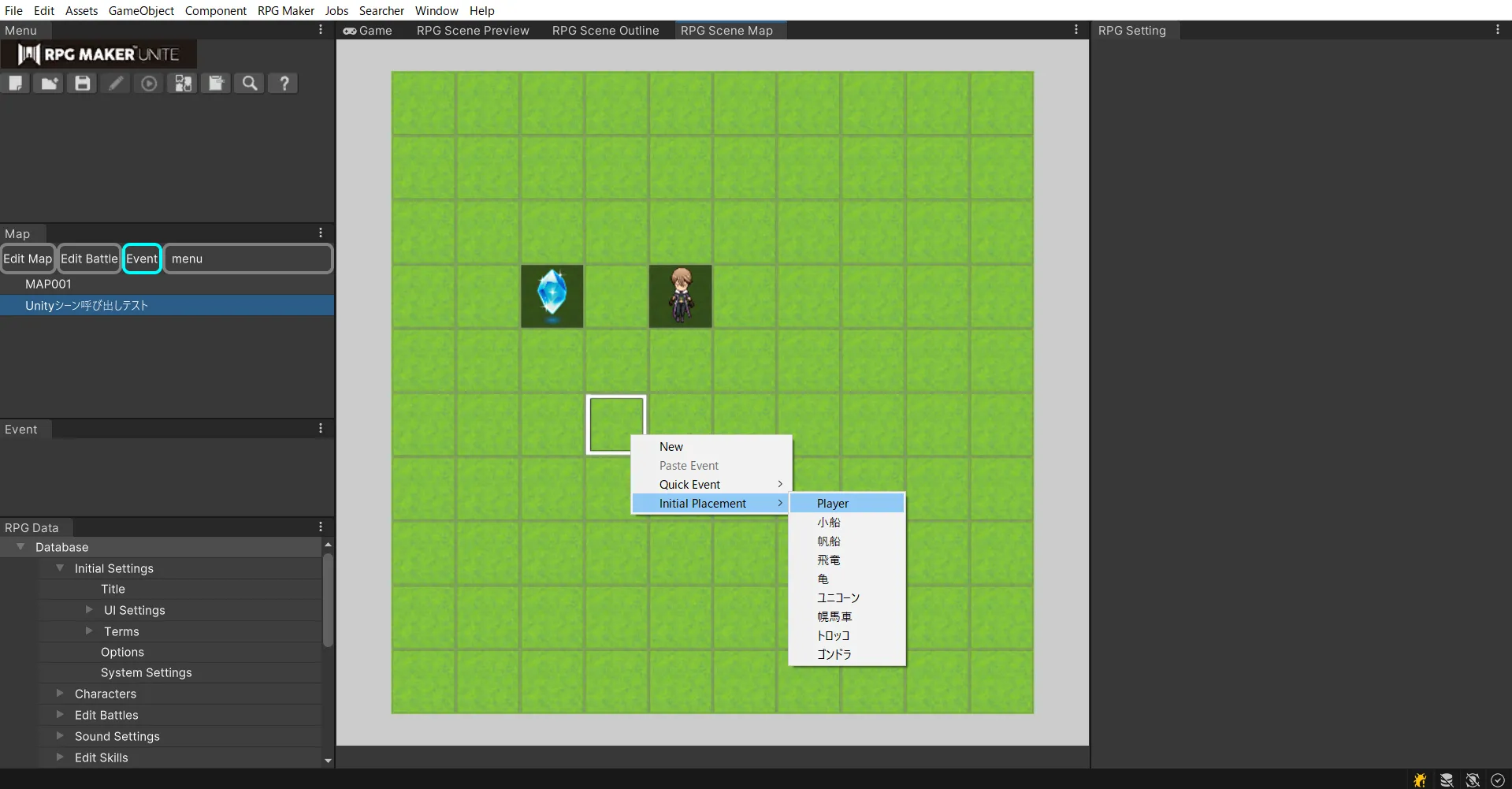Image resolution: width=1512 pixels, height=789 pixels.
Task: Click the magnifying glass search icon
Action: [250, 84]
